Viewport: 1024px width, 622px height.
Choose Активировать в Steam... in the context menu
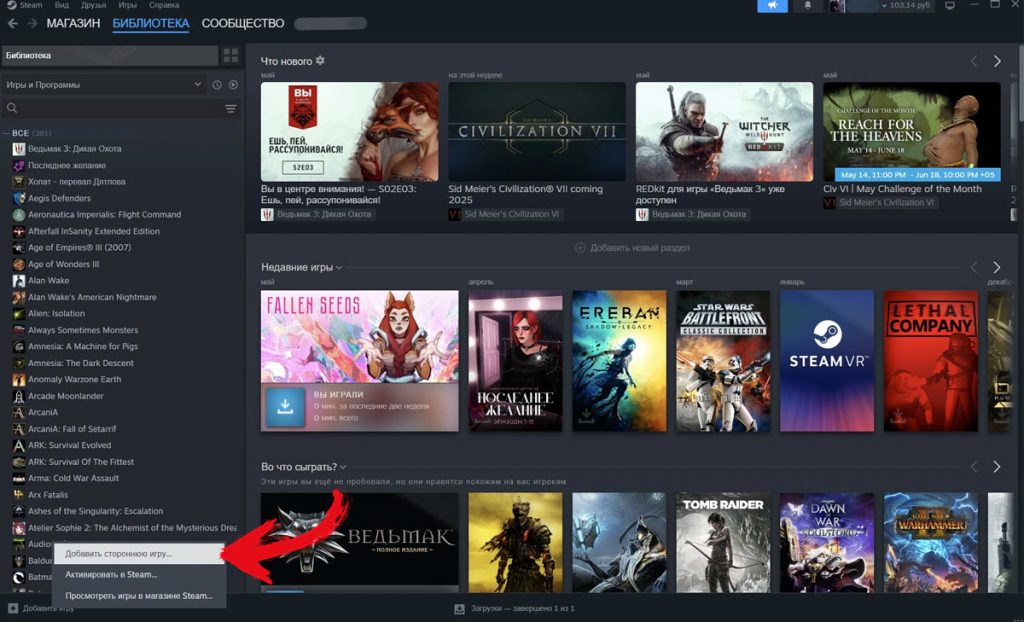click(139, 575)
